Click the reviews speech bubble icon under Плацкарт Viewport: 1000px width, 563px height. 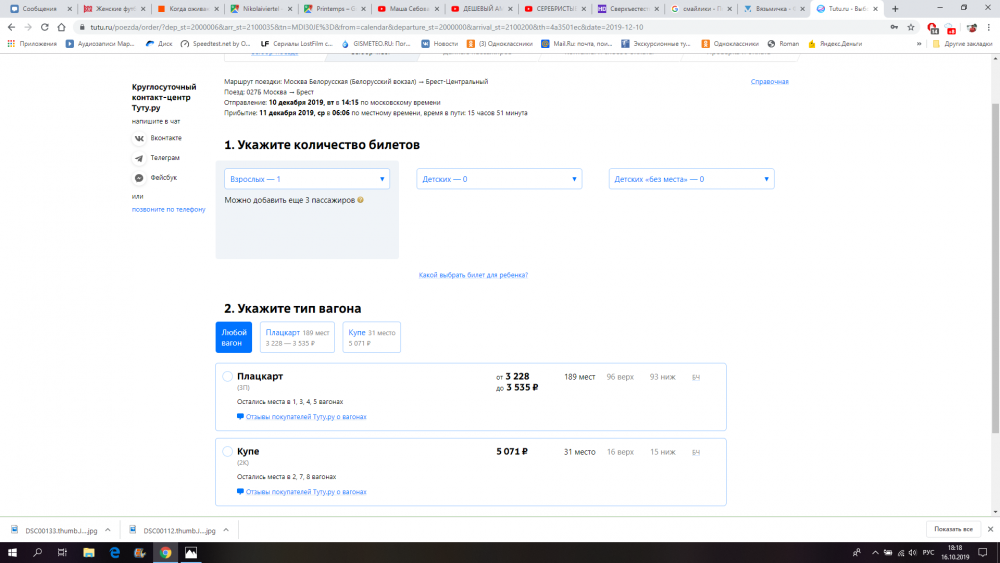[x=240, y=417]
